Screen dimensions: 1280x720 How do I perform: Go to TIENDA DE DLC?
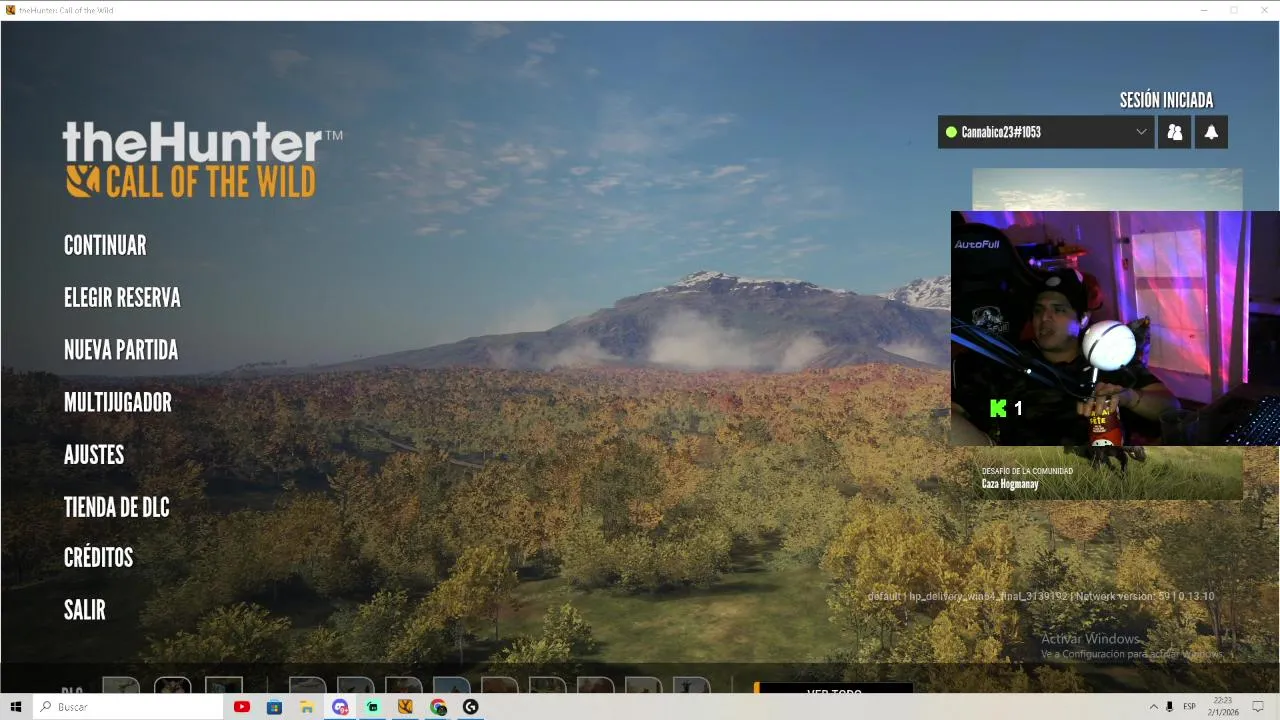(x=117, y=507)
